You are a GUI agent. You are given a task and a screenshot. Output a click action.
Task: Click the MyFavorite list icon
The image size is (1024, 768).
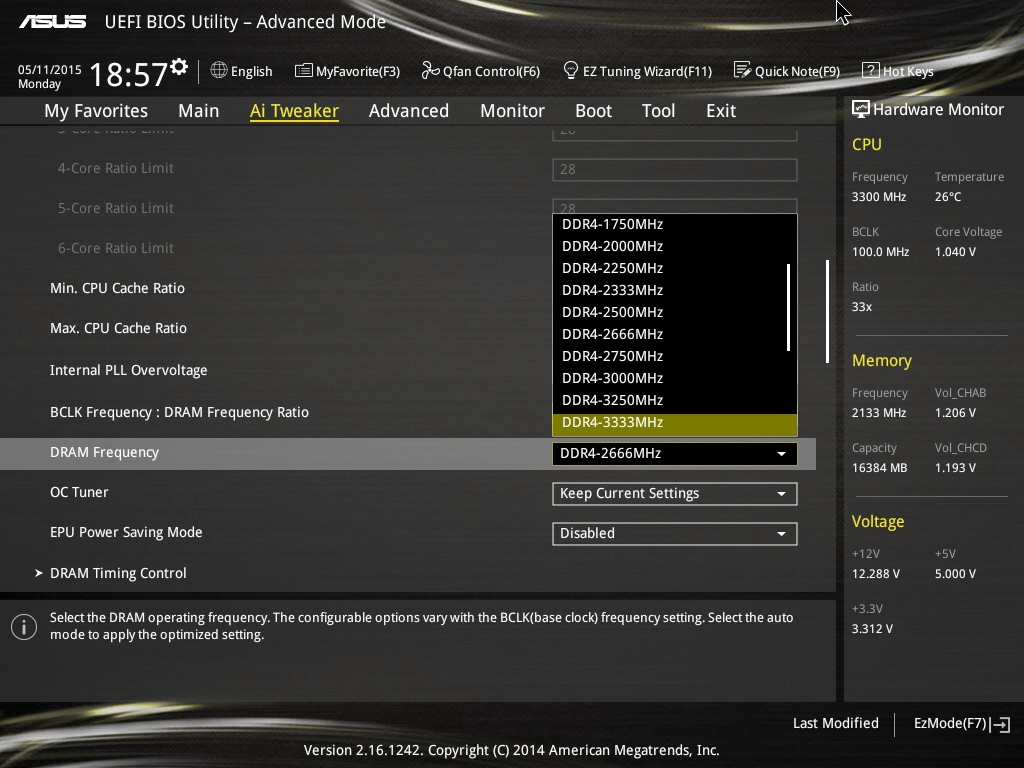303,71
